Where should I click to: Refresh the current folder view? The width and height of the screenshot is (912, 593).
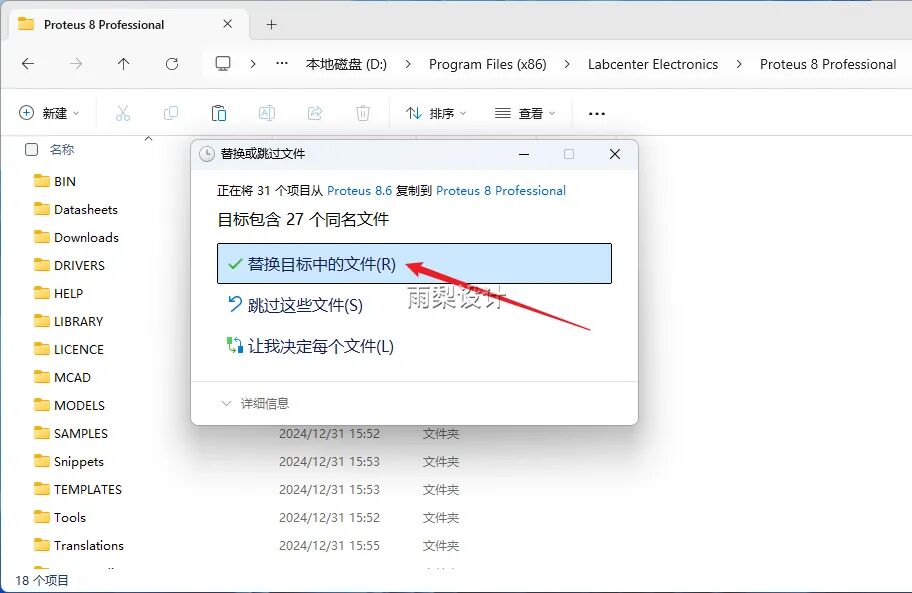[x=172, y=64]
